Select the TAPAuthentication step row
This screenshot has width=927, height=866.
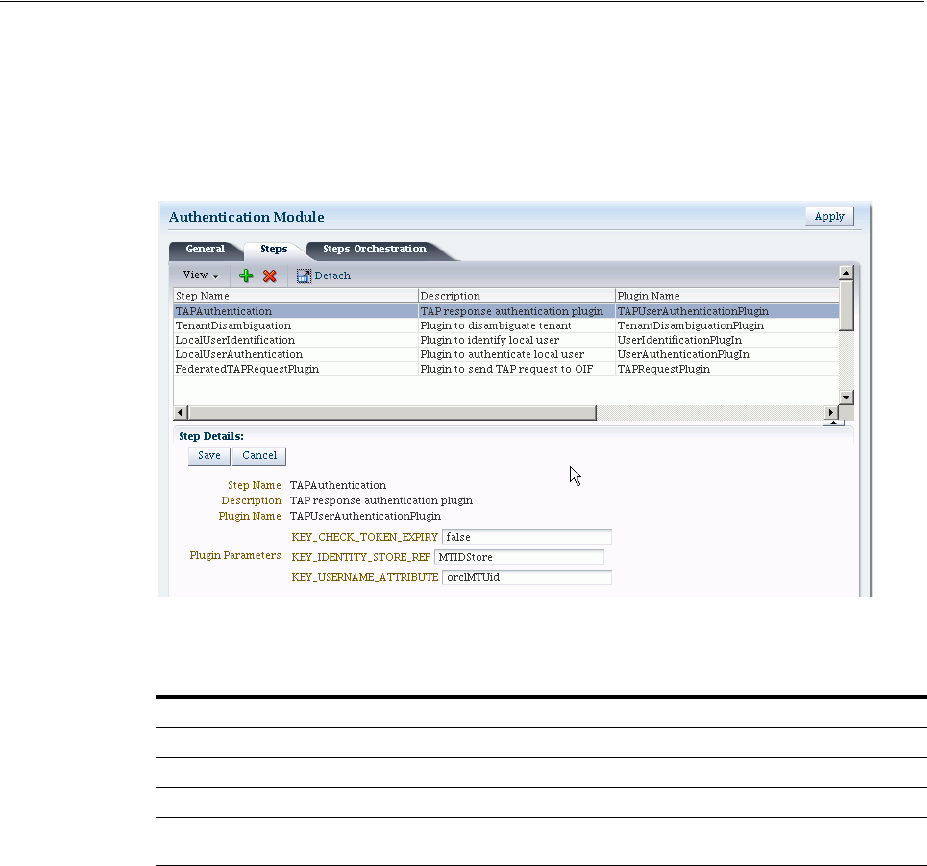click(x=506, y=311)
